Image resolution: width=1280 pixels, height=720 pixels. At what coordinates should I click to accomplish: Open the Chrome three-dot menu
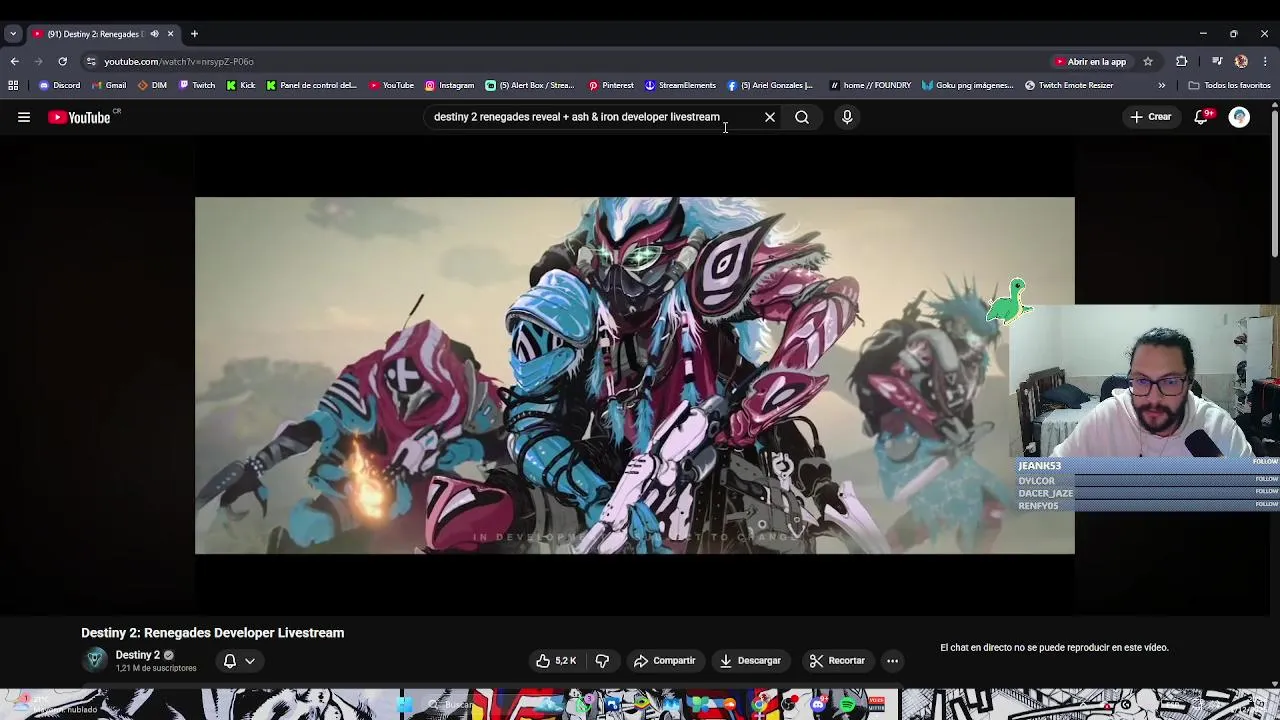[x=1264, y=62]
